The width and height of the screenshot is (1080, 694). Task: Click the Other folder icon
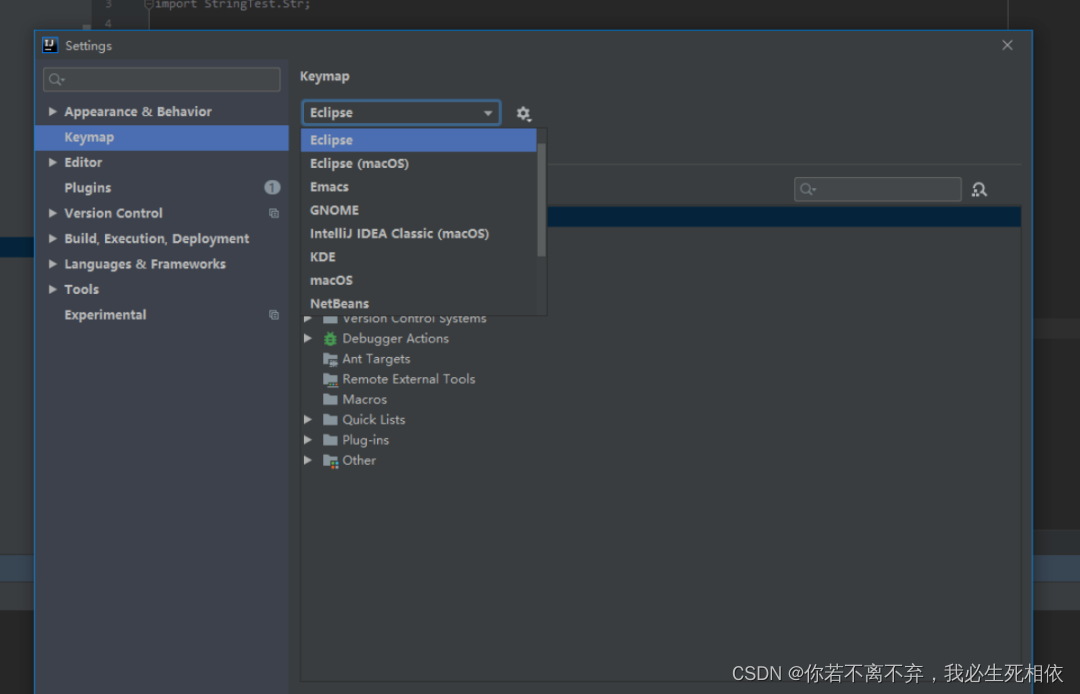point(331,461)
